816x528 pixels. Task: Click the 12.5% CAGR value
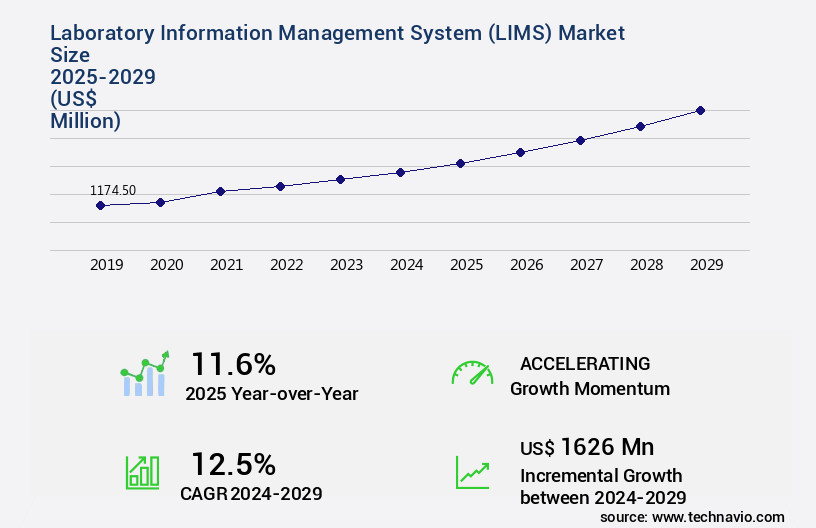(x=233, y=464)
